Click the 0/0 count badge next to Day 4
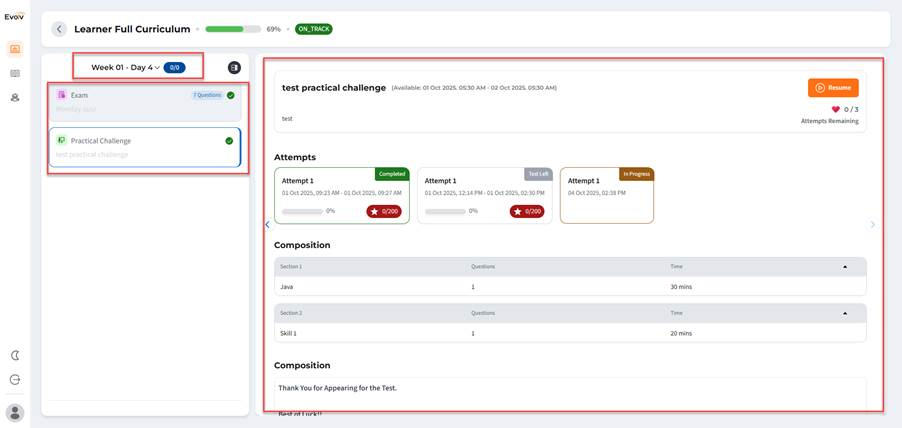This screenshot has width=902, height=428. point(174,67)
